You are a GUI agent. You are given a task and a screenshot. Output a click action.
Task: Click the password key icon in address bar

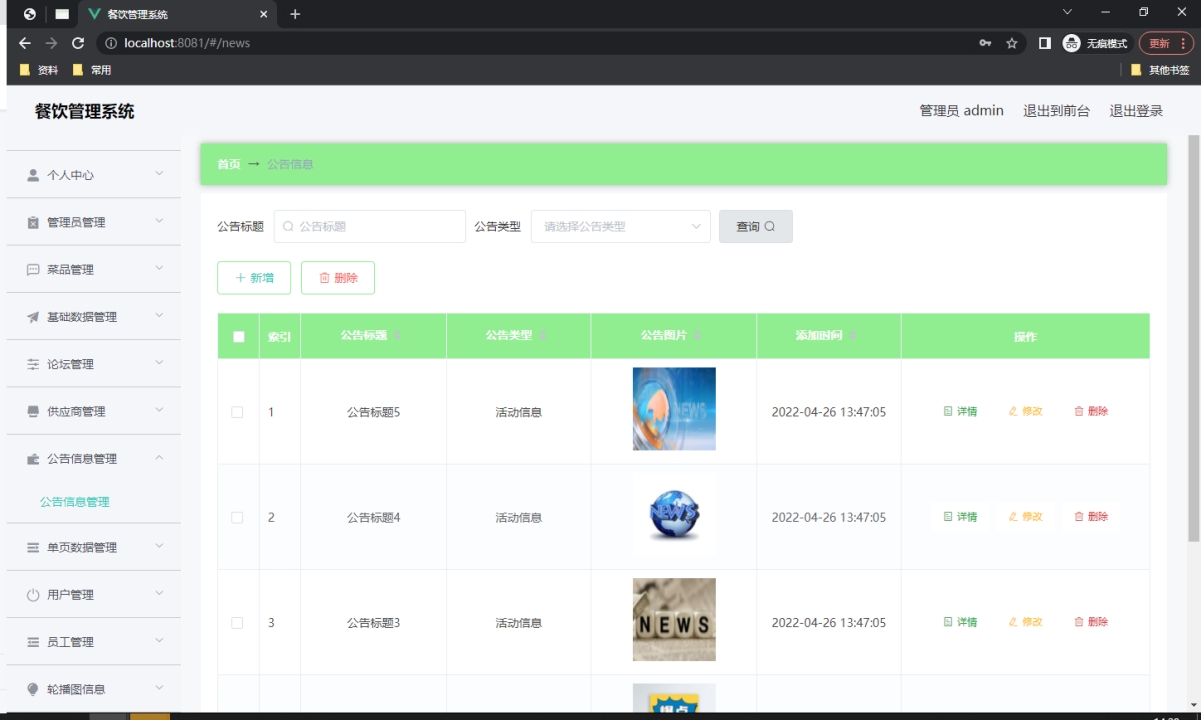tap(985, 43)
